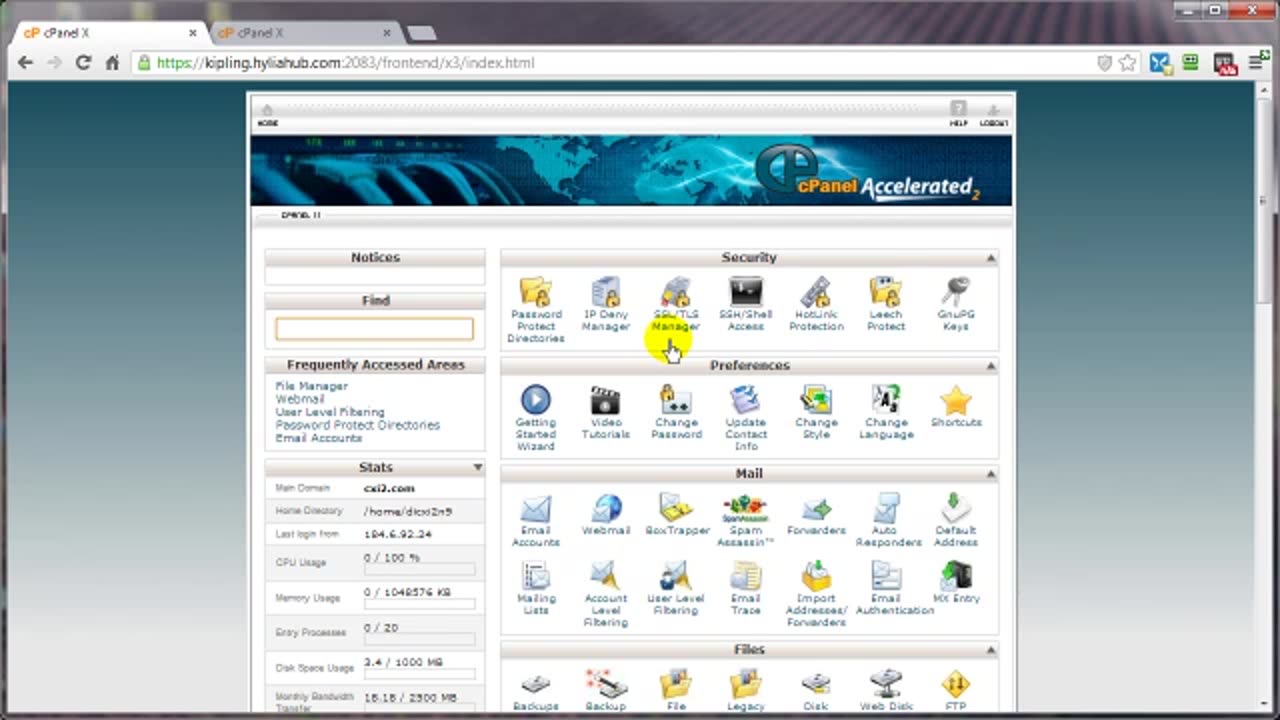Collapse the Preferences section

tap(991, 366)
